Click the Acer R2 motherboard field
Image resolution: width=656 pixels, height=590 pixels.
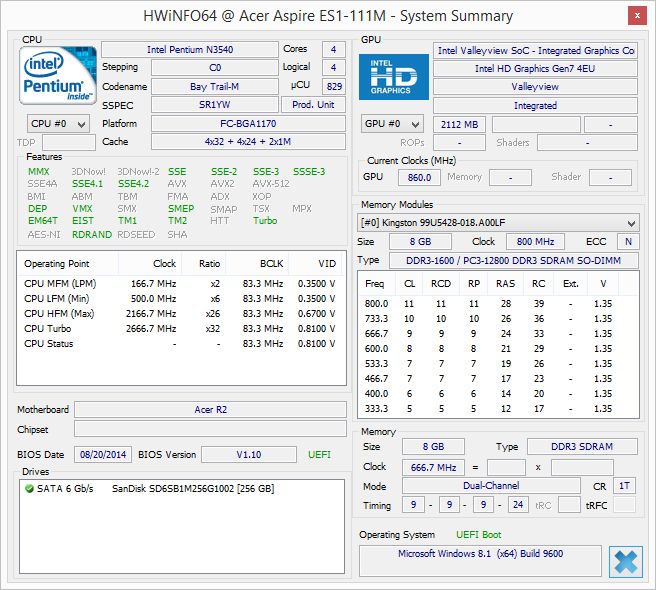[x=210, y=410]
